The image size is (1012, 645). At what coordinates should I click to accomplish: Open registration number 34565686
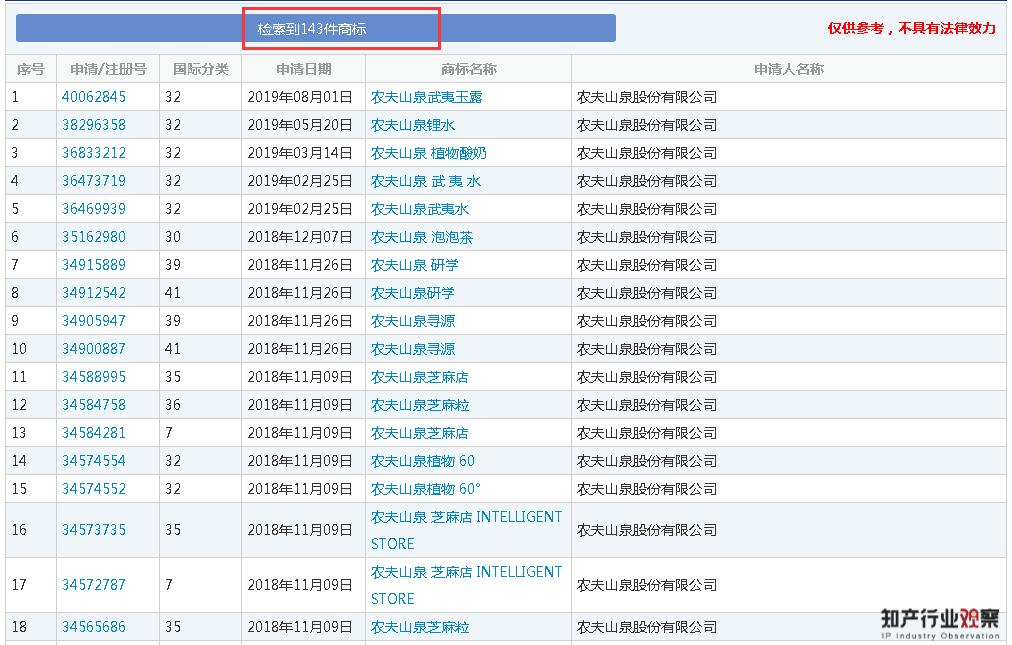click(94, 626)
